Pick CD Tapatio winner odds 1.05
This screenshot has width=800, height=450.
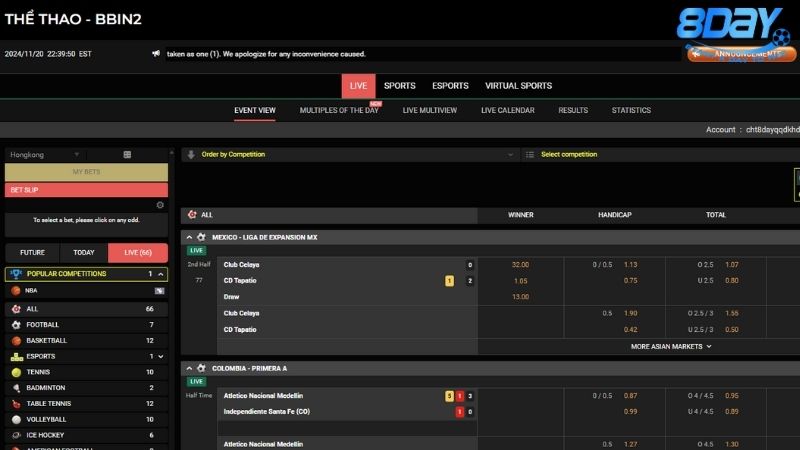coord(520,281)
